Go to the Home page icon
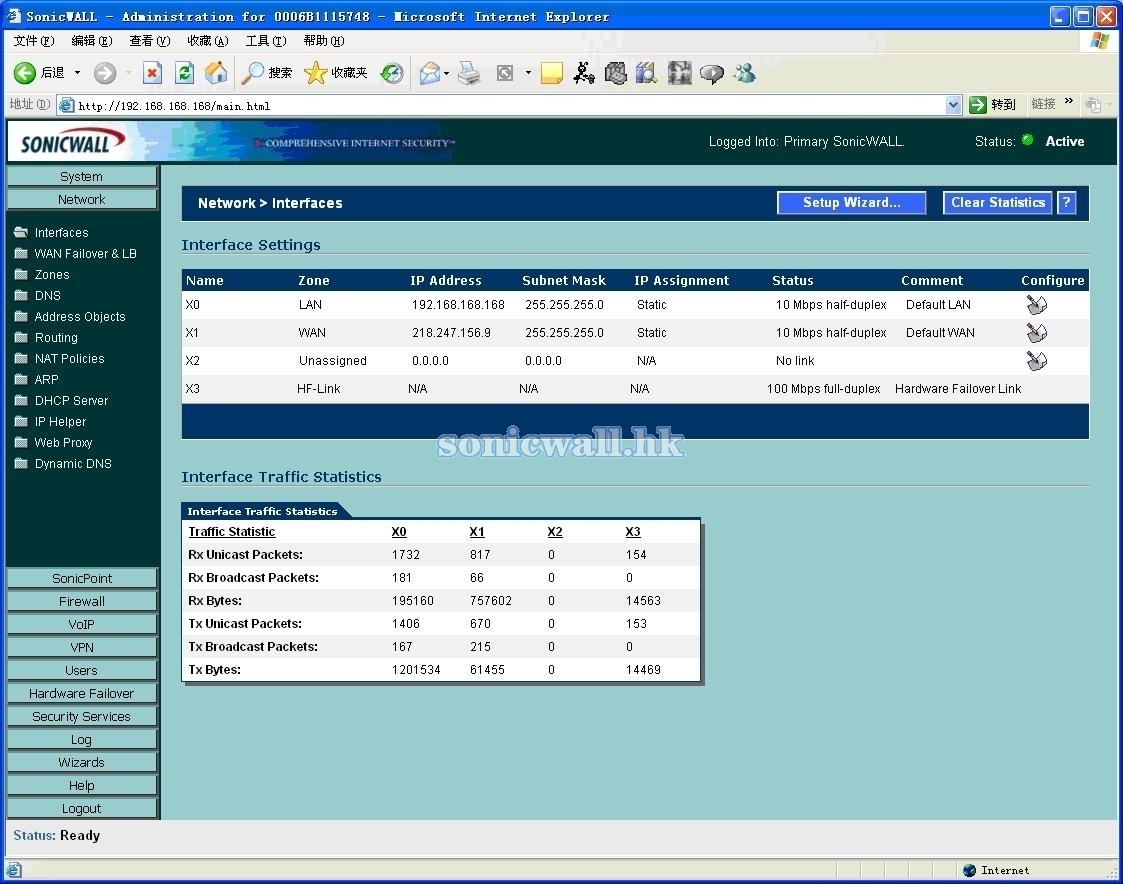Viewport: 1123px width, 884px height. pyautogui.click(x=216, y=72)
